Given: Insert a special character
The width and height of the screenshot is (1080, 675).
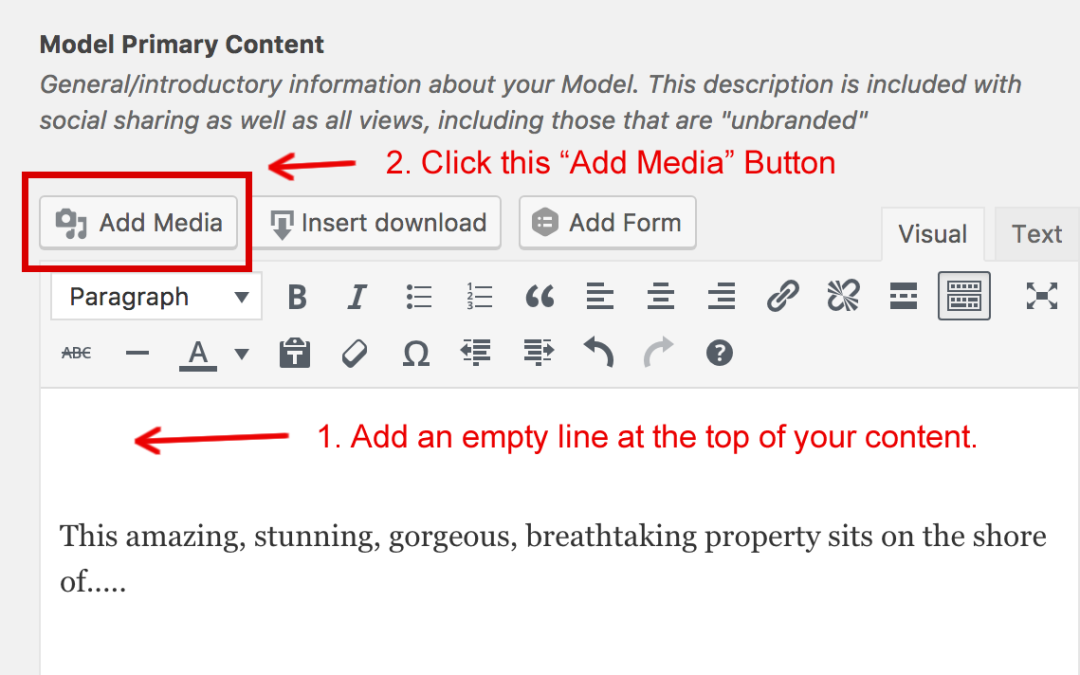Looking at the screenshot, I should tap(416, 352).
